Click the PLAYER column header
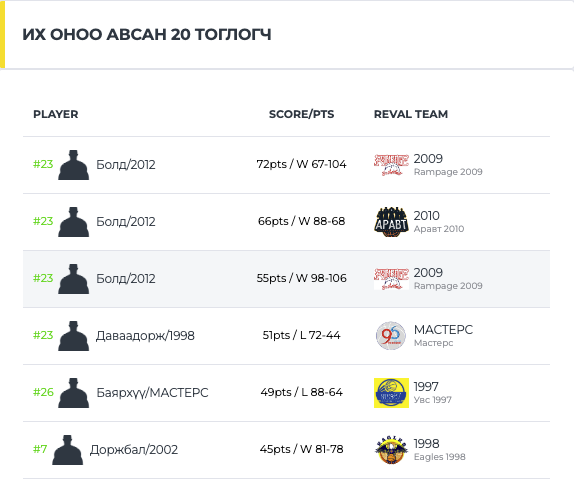574x480 pixels. [56, 114]
